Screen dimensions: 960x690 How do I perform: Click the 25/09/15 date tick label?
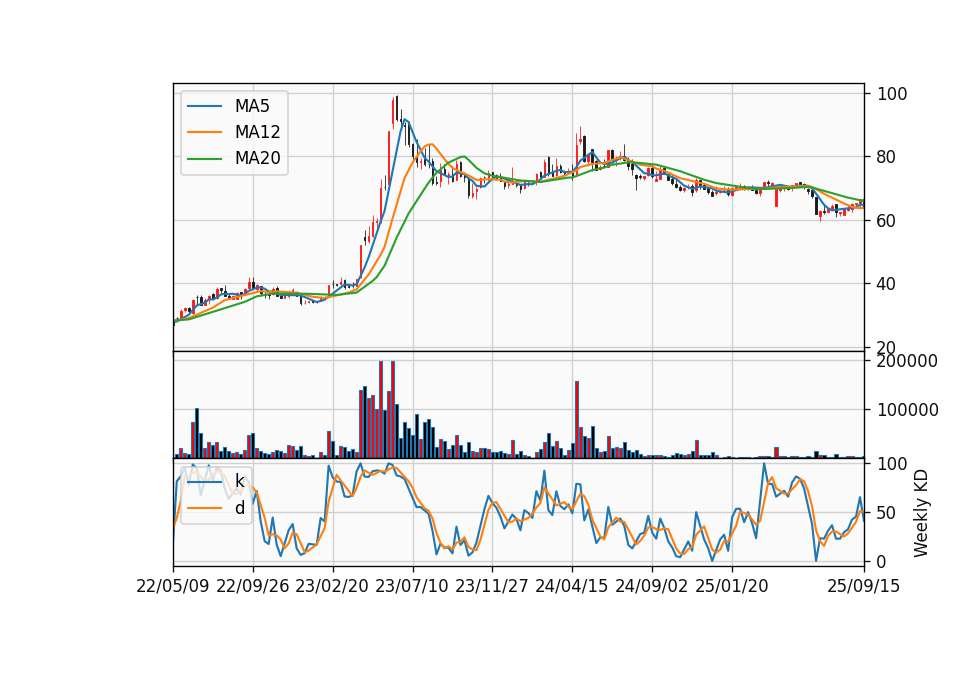[864, 586]
